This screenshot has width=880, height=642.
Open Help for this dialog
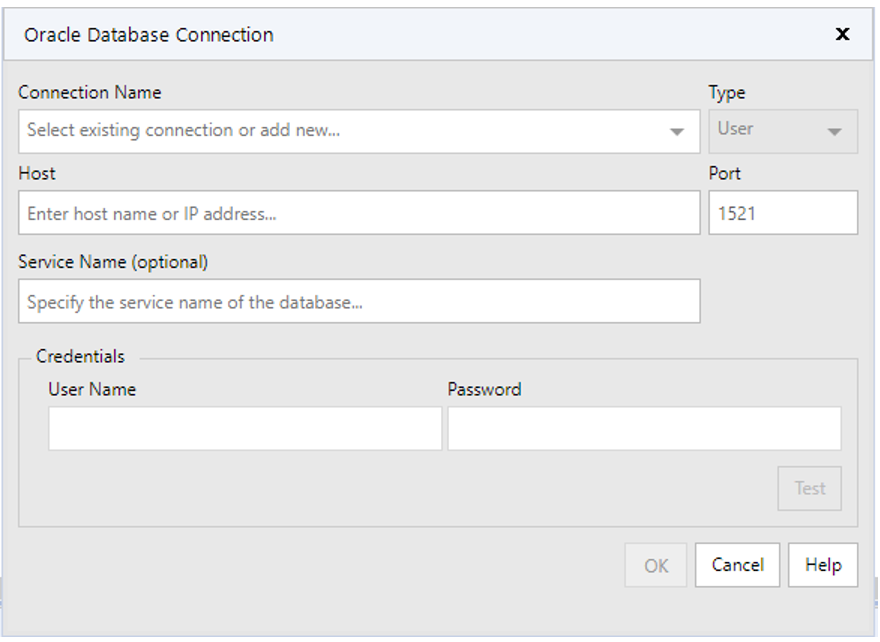822,565
